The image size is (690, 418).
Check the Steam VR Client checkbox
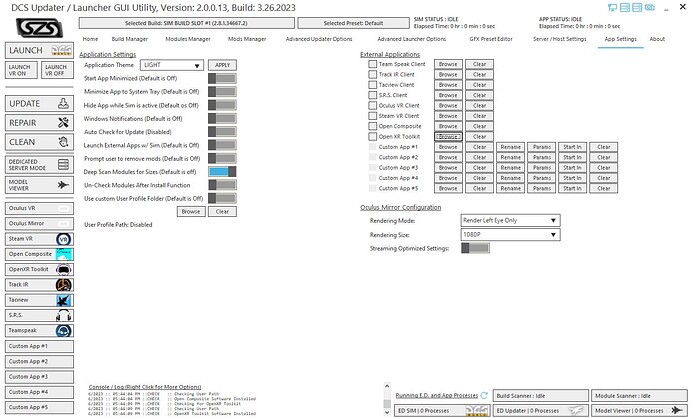373,116
